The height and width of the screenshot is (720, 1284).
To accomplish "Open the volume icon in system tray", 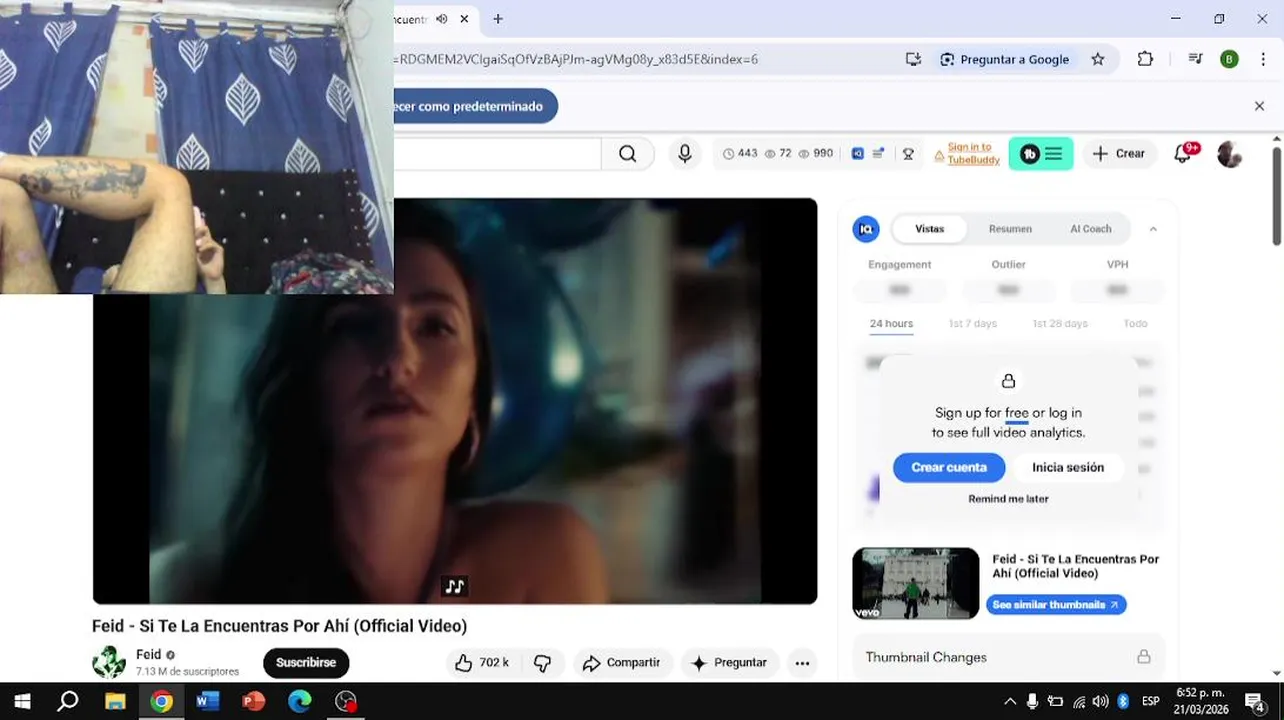I will coord(1100,701).
